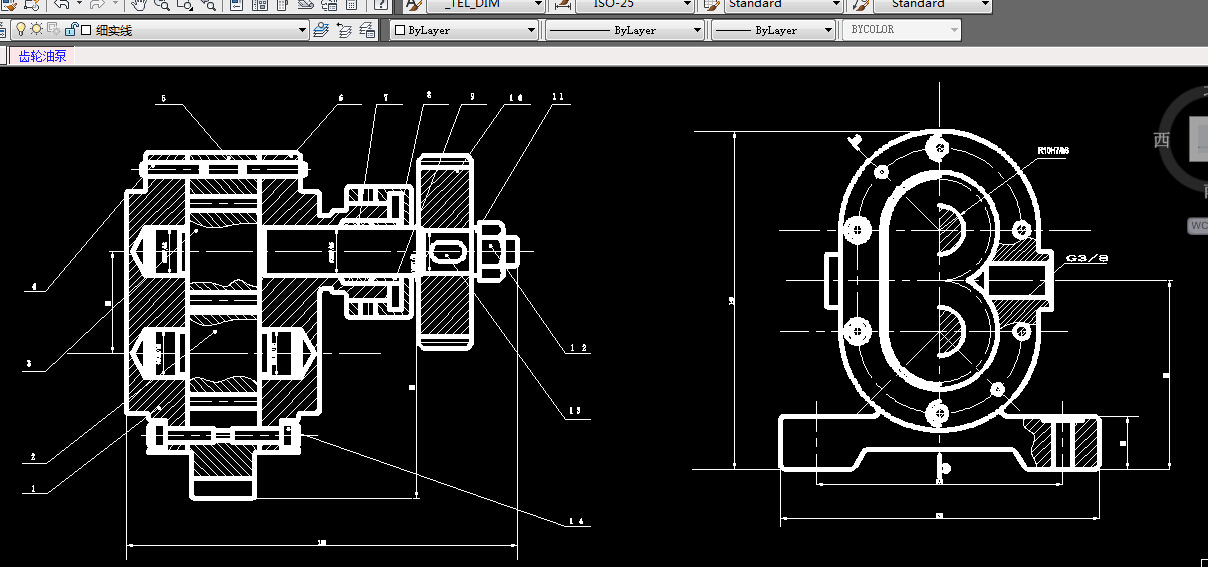Image resolution: width=1208 pixels, height=567 pixels.
Task: Click the Redo arrow icon
Action: point(97,5)
